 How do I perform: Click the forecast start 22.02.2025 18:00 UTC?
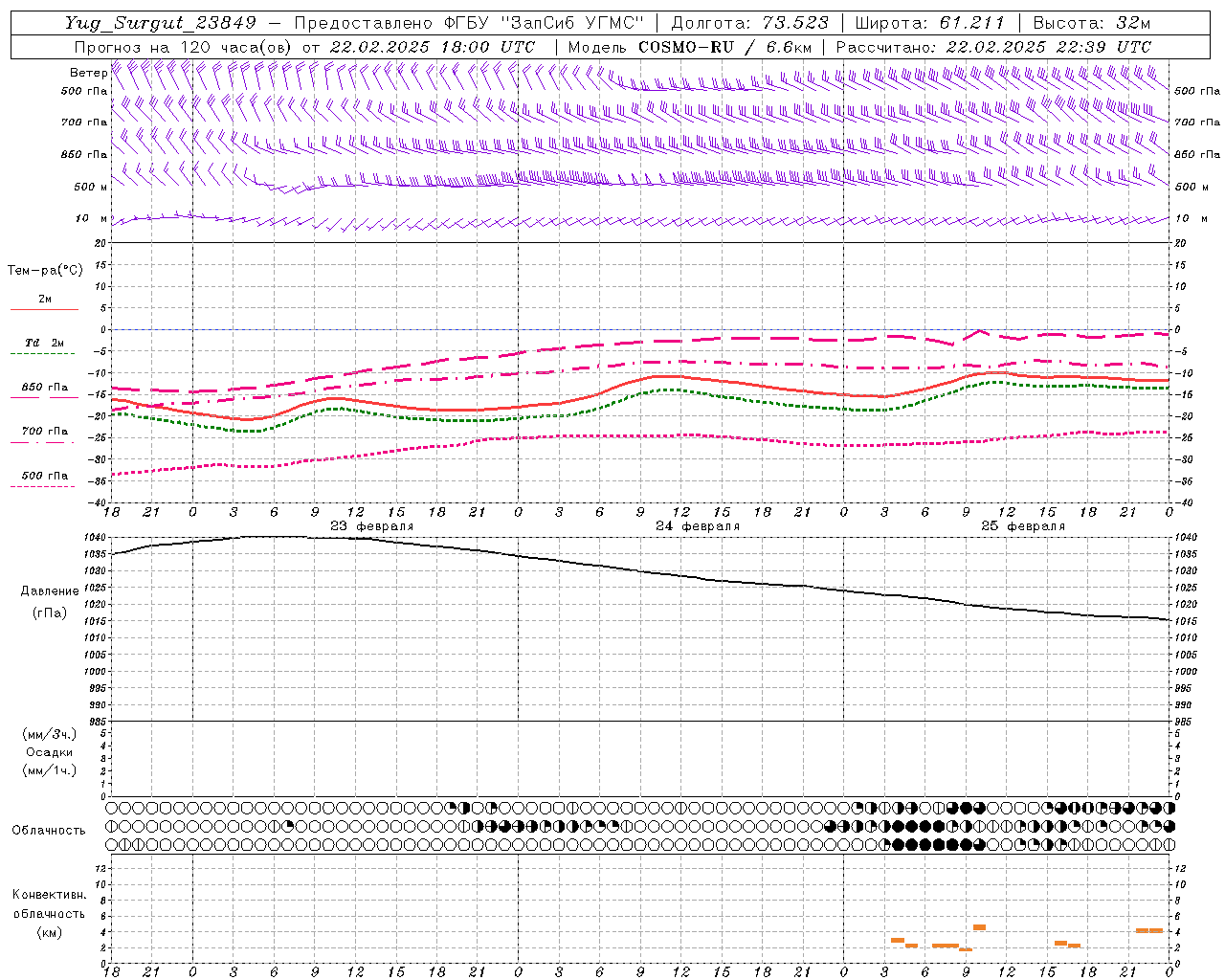point(432,47)
